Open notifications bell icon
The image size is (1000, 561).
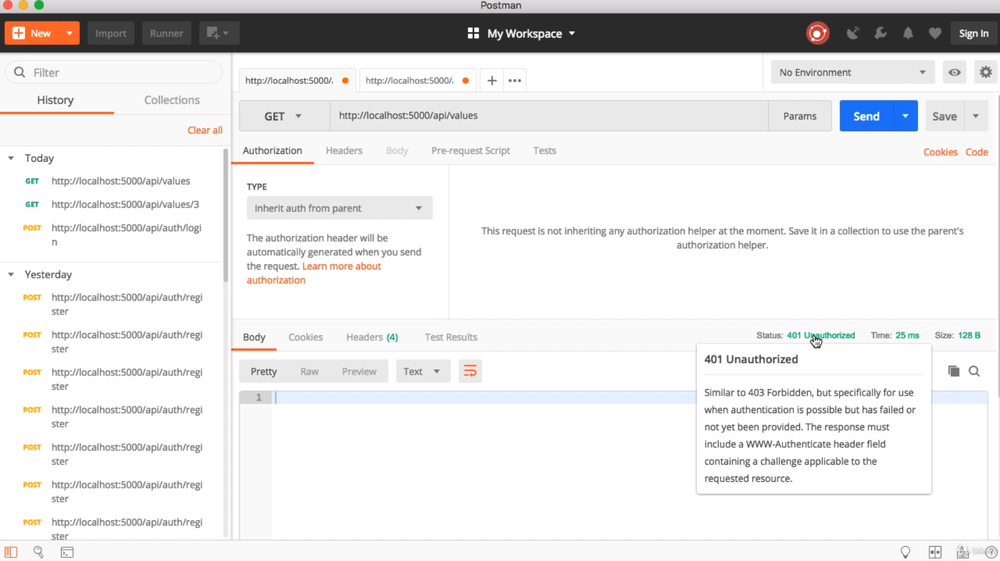[908, 33]
